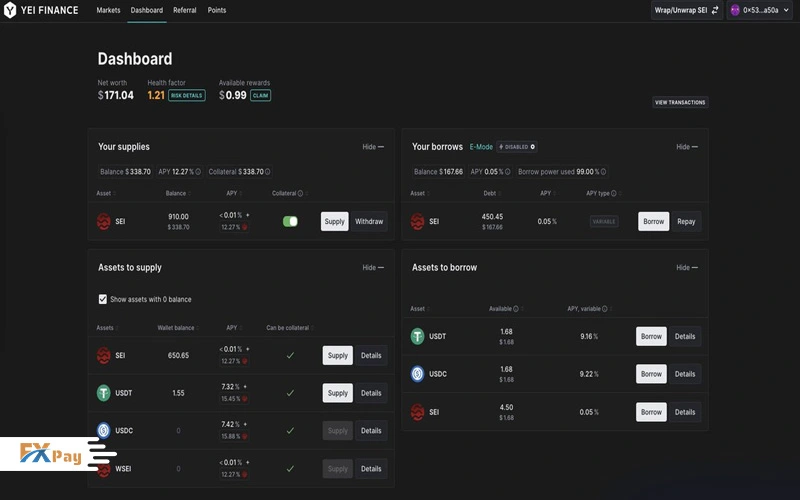Click the Yei Finance logo icon
The height and width of the screenshot is (500, 800).
(10, 10)
